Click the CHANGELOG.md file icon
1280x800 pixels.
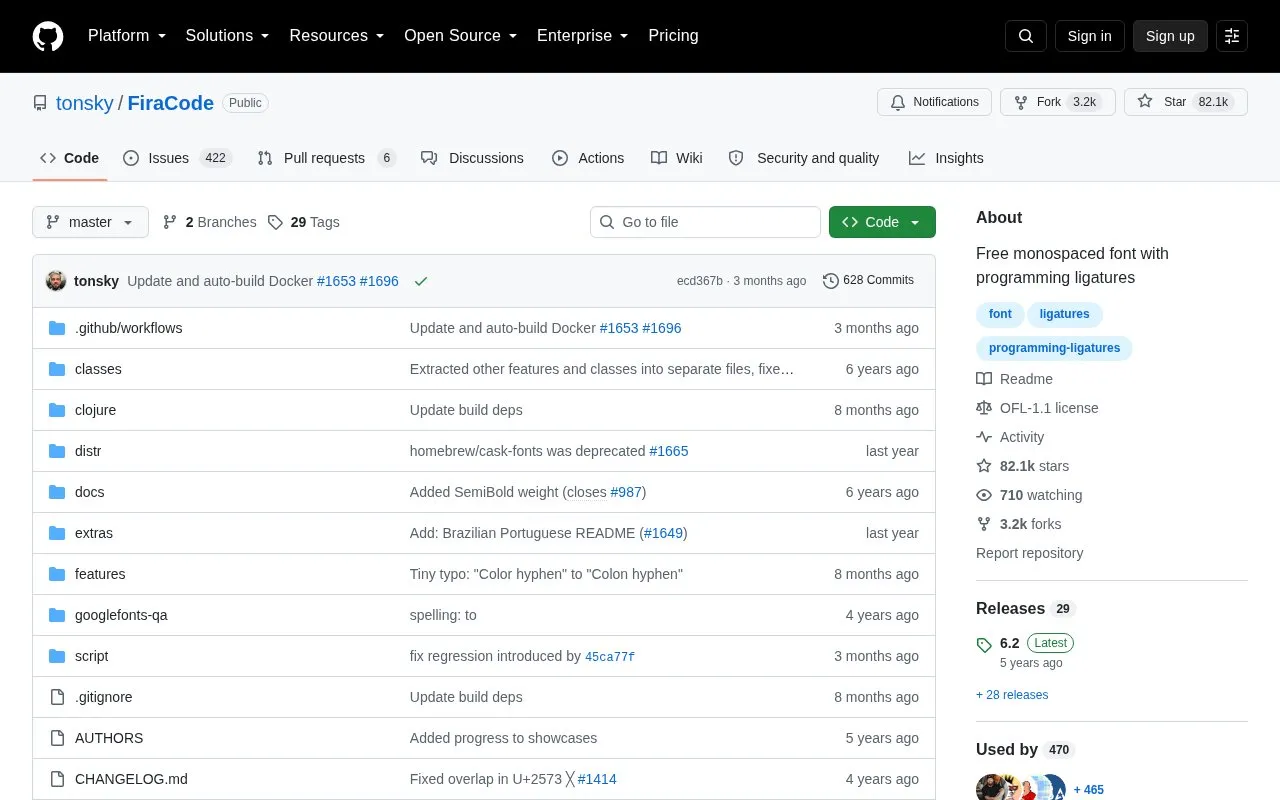57,779
